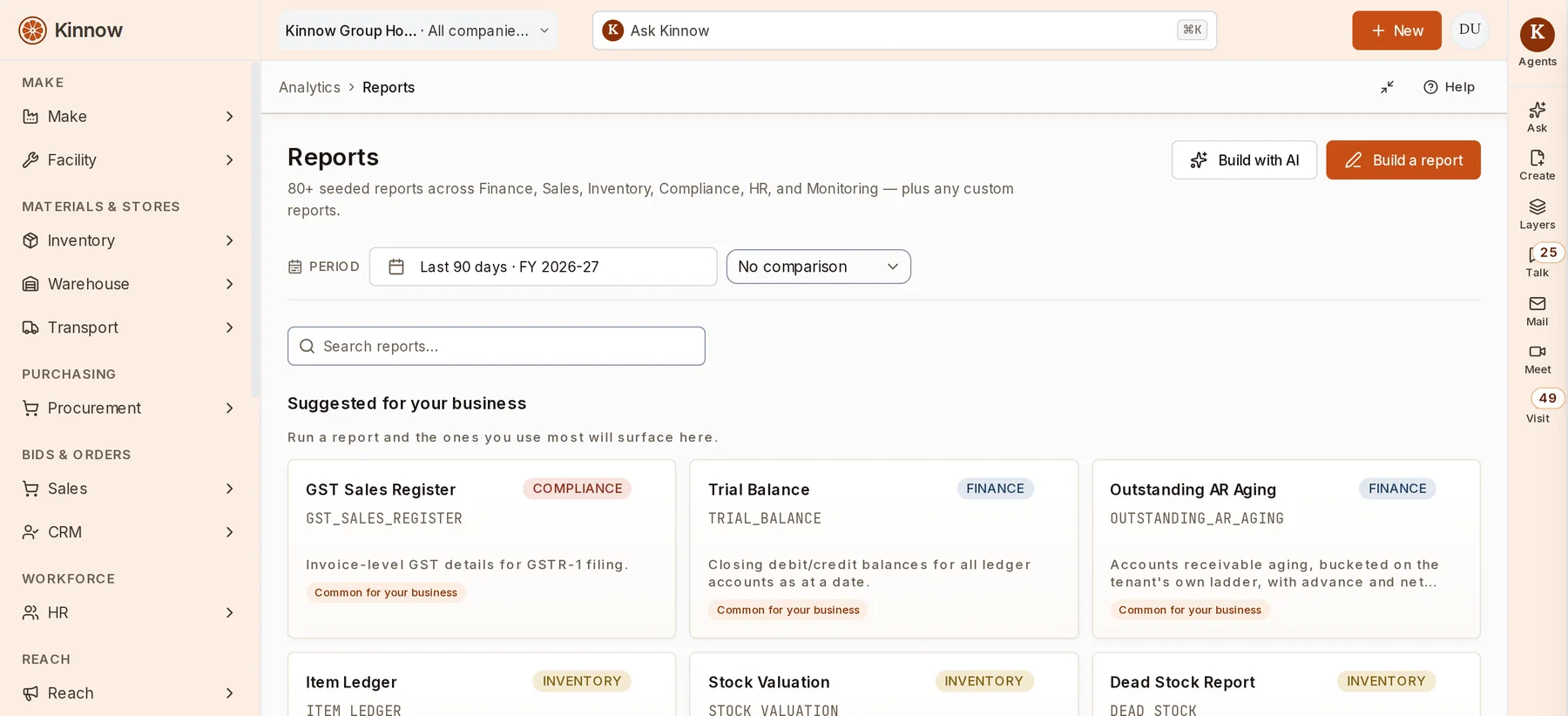Image resolution: width=1568 pixels, height=716 pixels.
Task: Open the Mail envelope icon
Action: click(1538, 303)
